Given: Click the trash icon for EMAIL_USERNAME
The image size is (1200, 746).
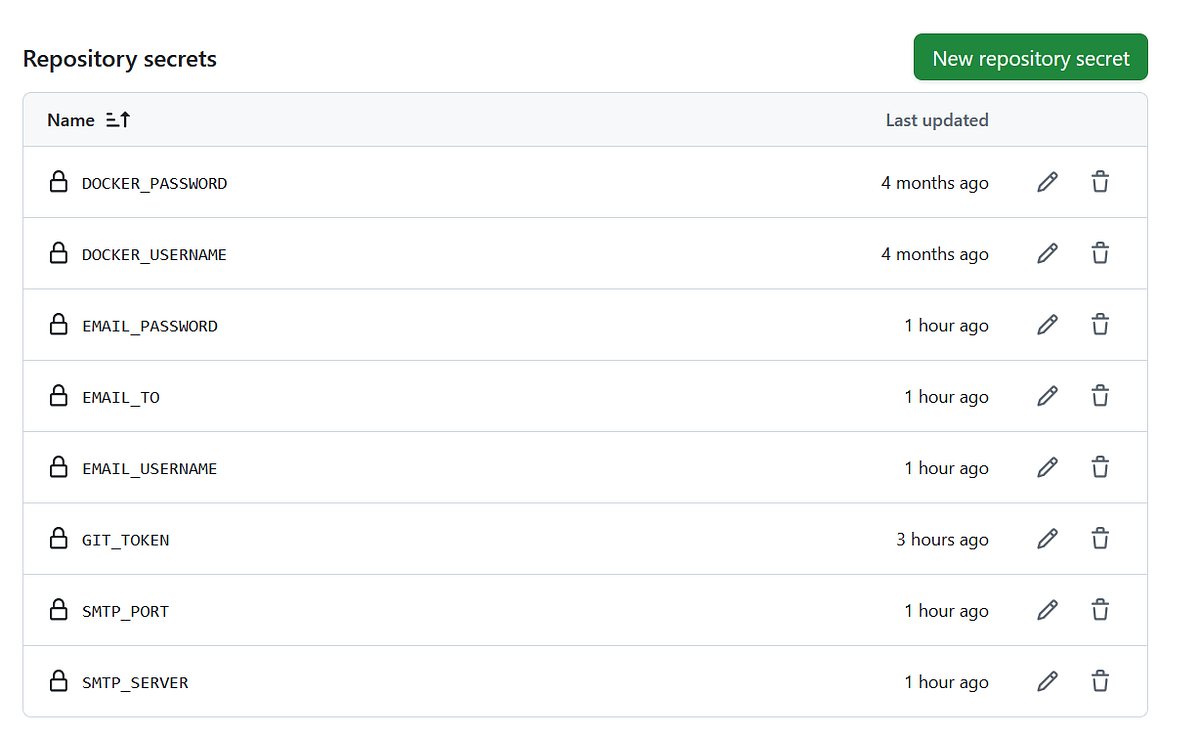Looking at the screenshot, I should coord(1100,467).
